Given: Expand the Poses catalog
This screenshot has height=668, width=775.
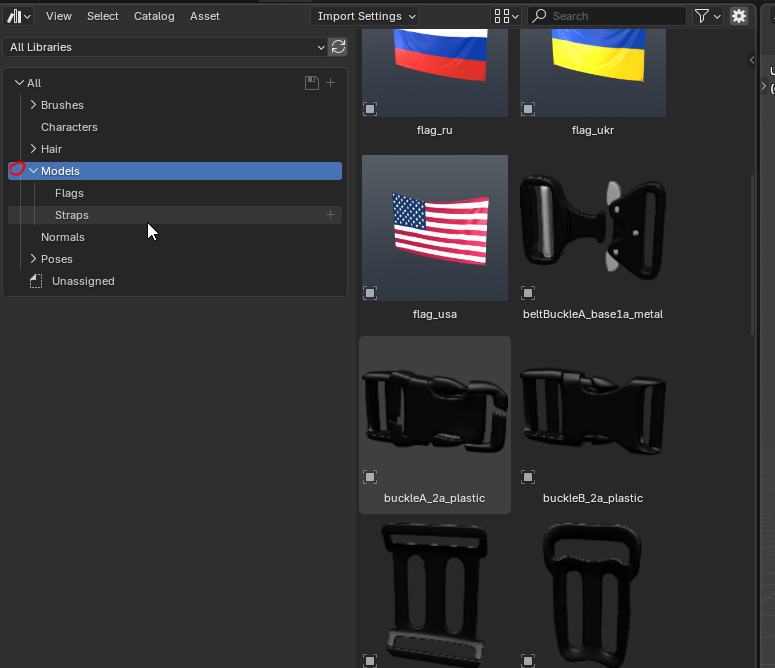Looking at the screenshot, I should pos(33,258).
